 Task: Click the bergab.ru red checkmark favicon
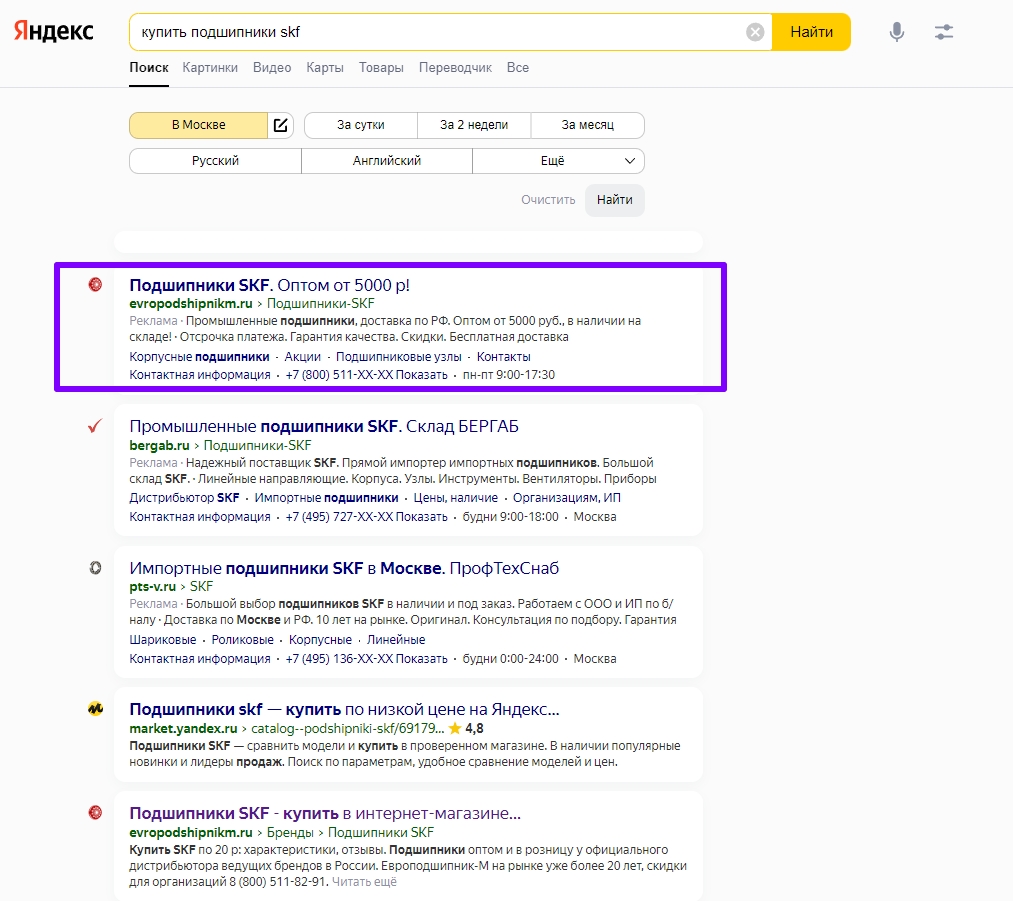(95, 426)
